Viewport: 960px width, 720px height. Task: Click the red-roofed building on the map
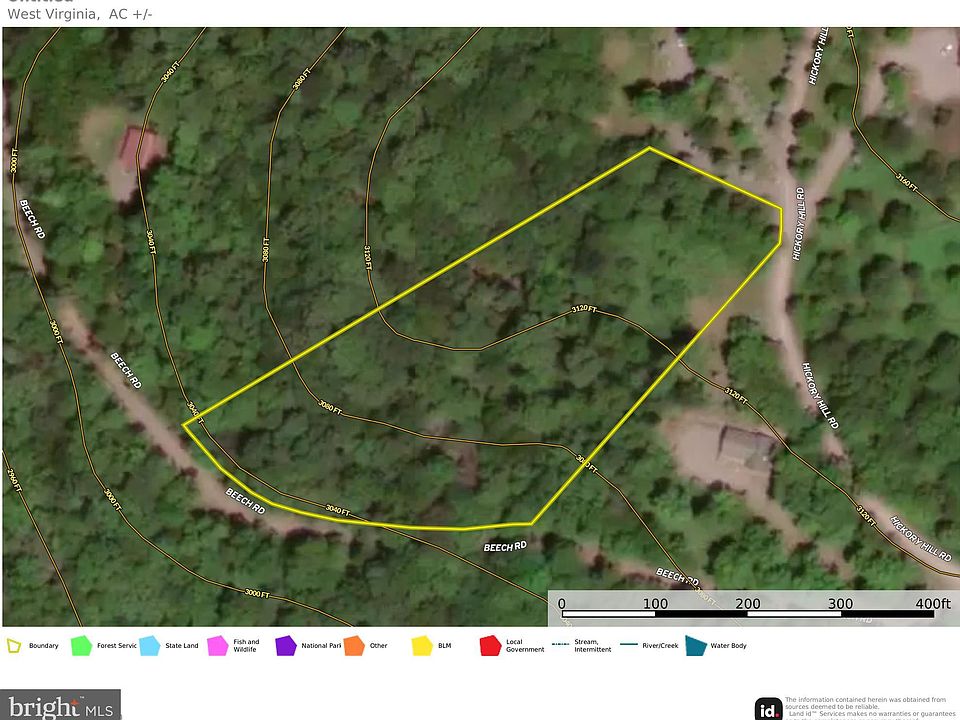(x=141, y=149)
